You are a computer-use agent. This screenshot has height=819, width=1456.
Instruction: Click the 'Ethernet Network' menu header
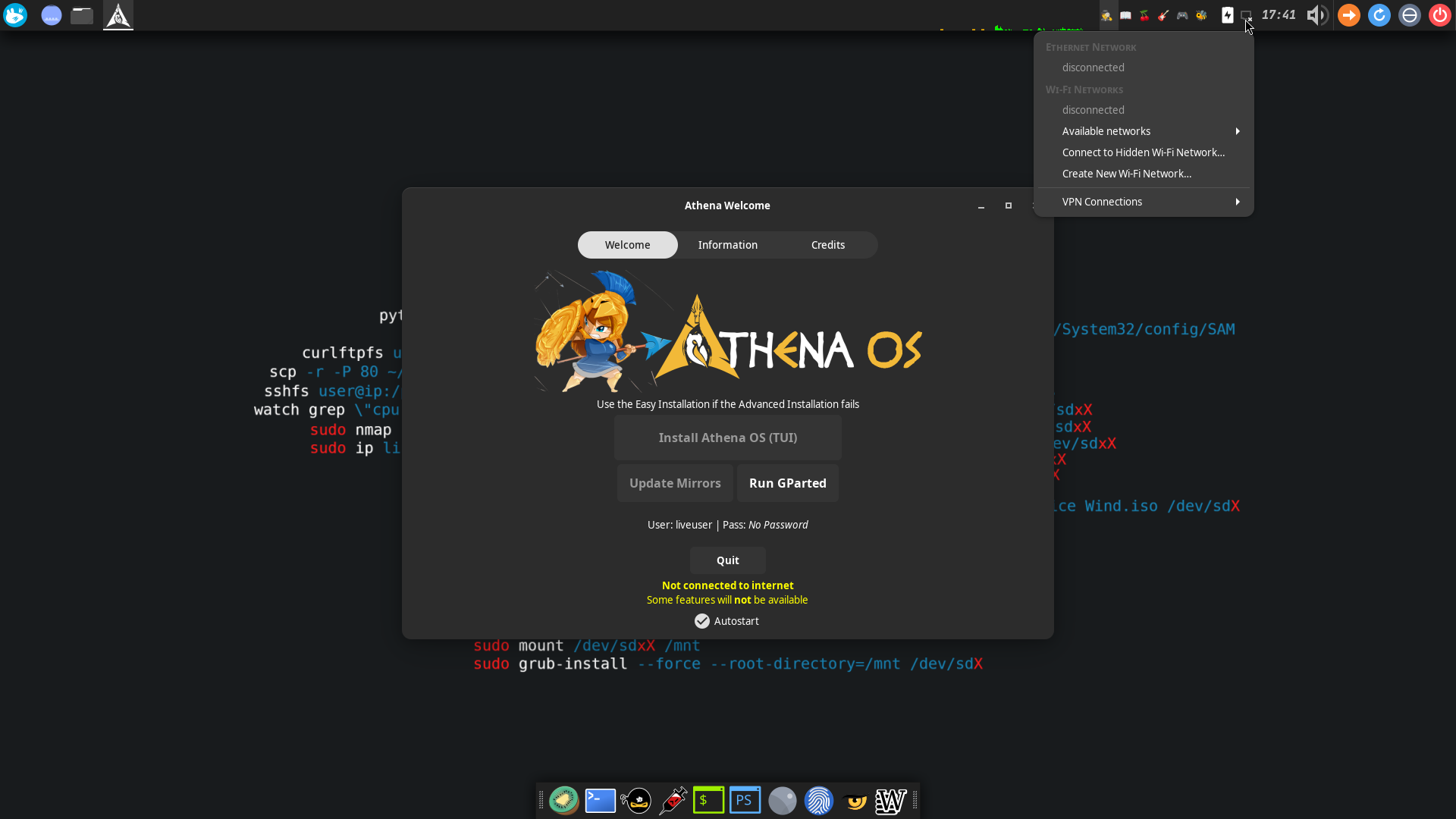[x=1090, y=47]
